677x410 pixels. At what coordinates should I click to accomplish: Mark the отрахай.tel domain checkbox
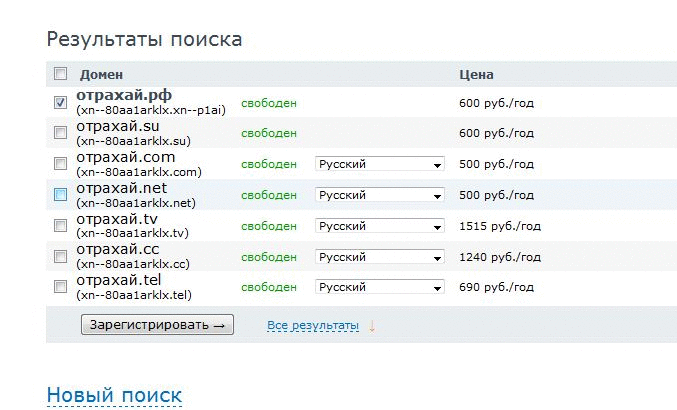tap(60, 287)
